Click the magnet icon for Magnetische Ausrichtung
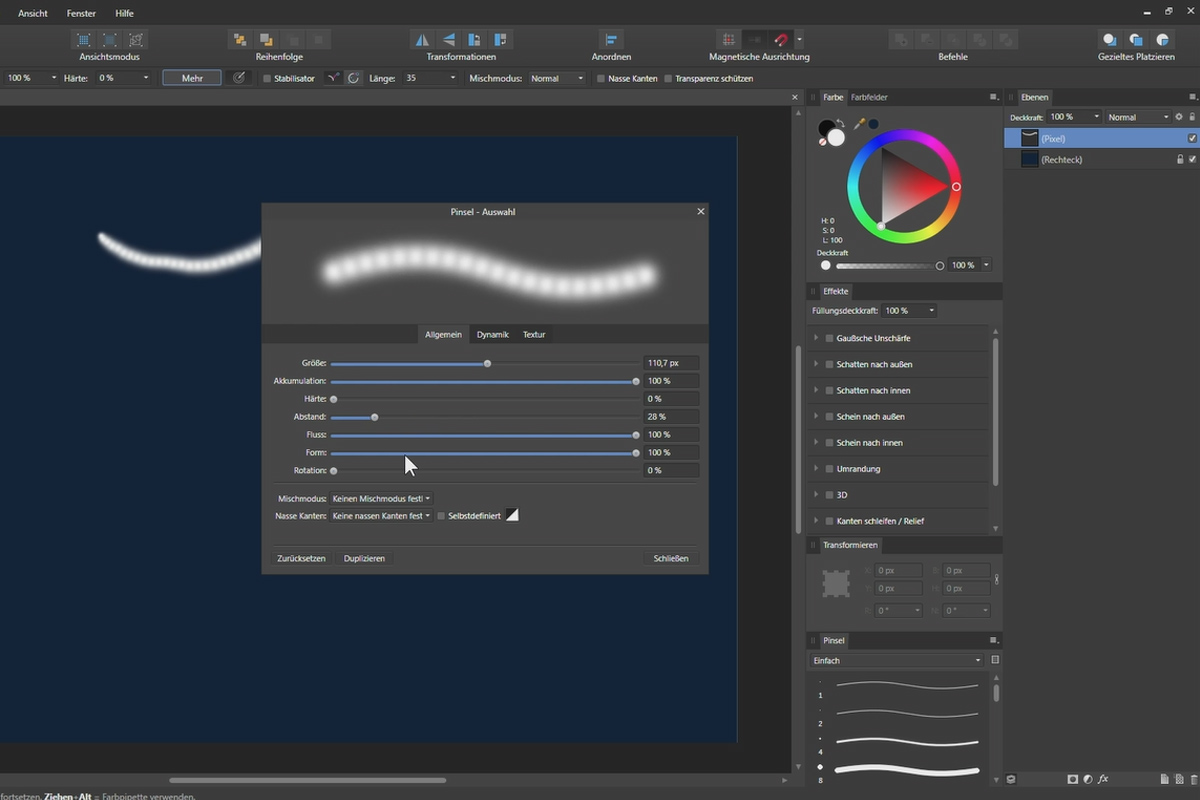Screen dimensions: 1200x800 781,40
